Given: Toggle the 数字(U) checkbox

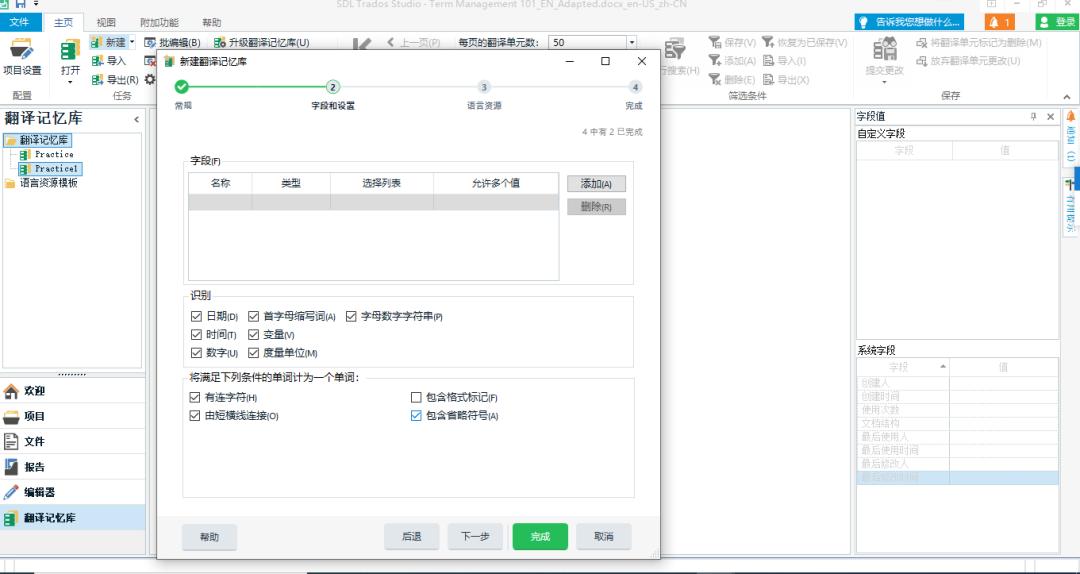Looking at the screenshot, I should pos(196,353).
